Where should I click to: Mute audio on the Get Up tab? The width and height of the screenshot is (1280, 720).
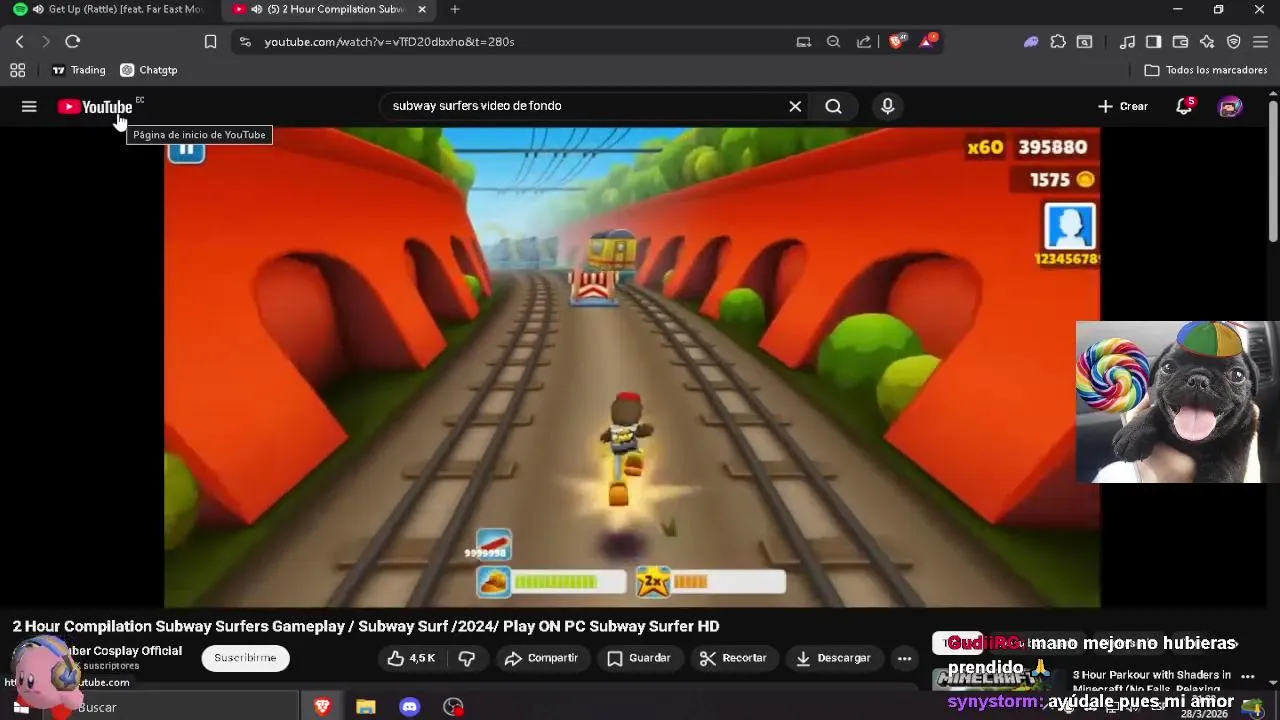[38, 9]
